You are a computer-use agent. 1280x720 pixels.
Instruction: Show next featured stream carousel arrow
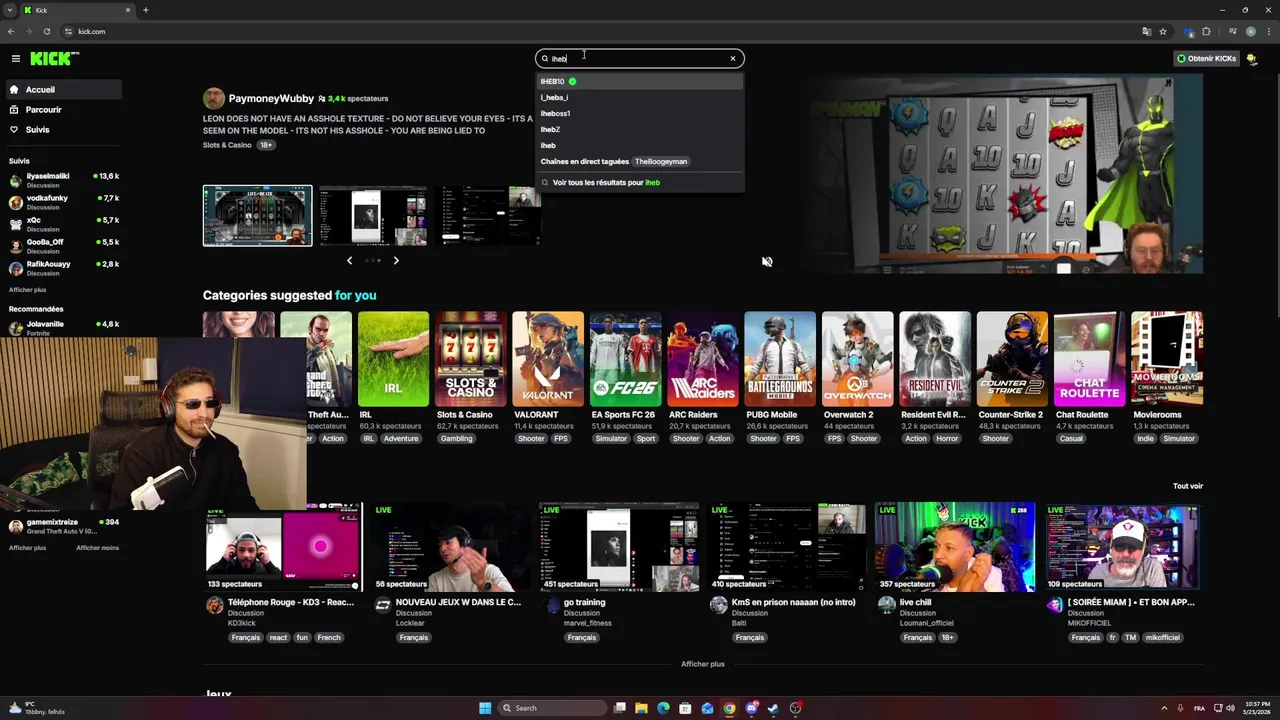396,261
